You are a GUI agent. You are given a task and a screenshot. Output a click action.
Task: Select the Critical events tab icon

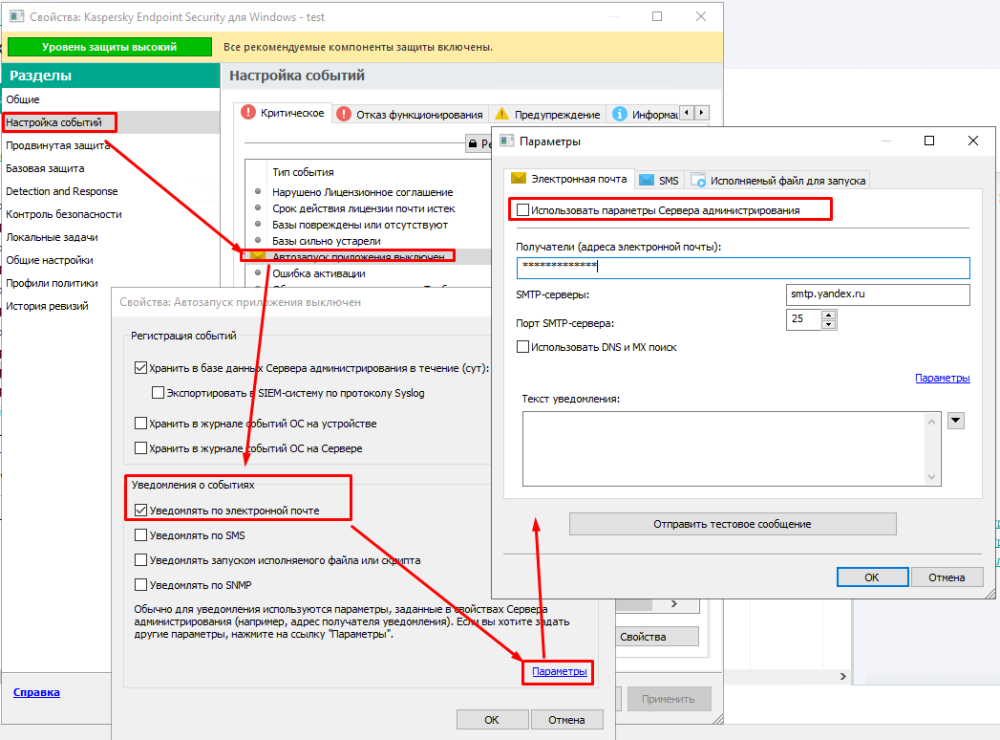[x=248, y=113]
